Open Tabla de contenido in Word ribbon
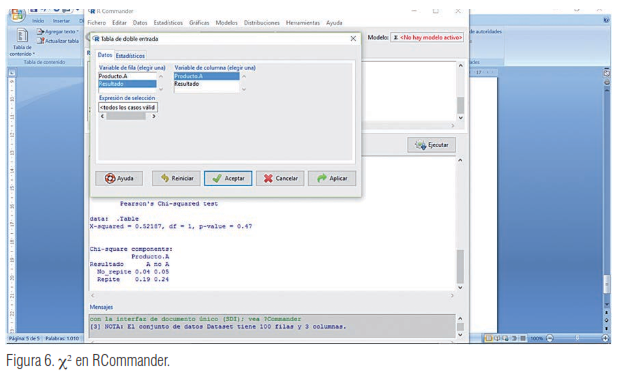 (22, 42)
